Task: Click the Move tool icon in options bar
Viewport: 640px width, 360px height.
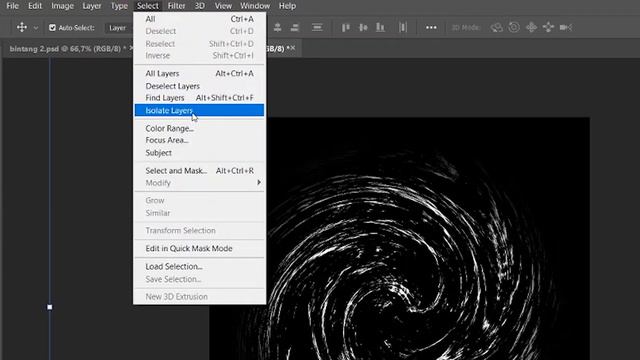Action: pos(22,27)
